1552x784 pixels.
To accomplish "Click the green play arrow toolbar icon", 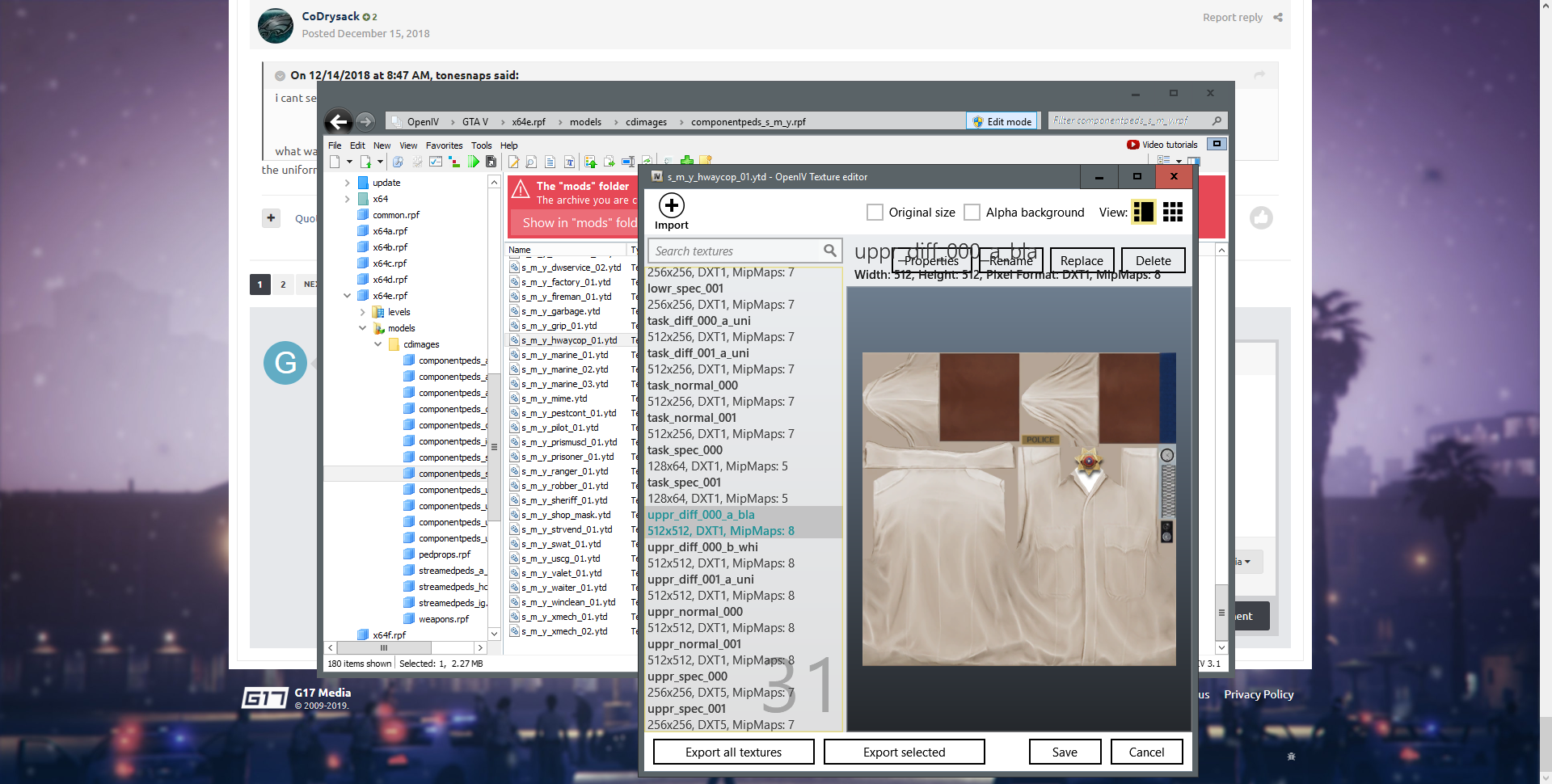I will [474, 162].
